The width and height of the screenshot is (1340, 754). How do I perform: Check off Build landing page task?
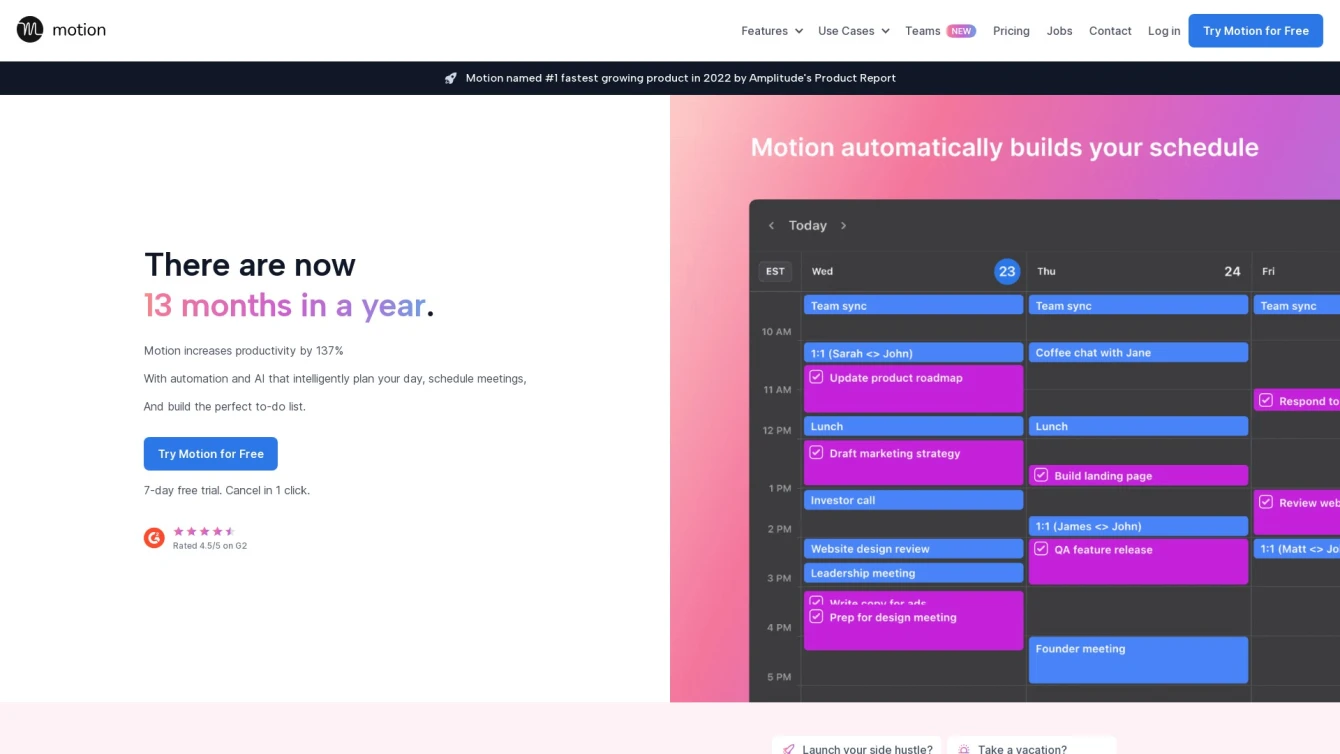coord(1041,475)
